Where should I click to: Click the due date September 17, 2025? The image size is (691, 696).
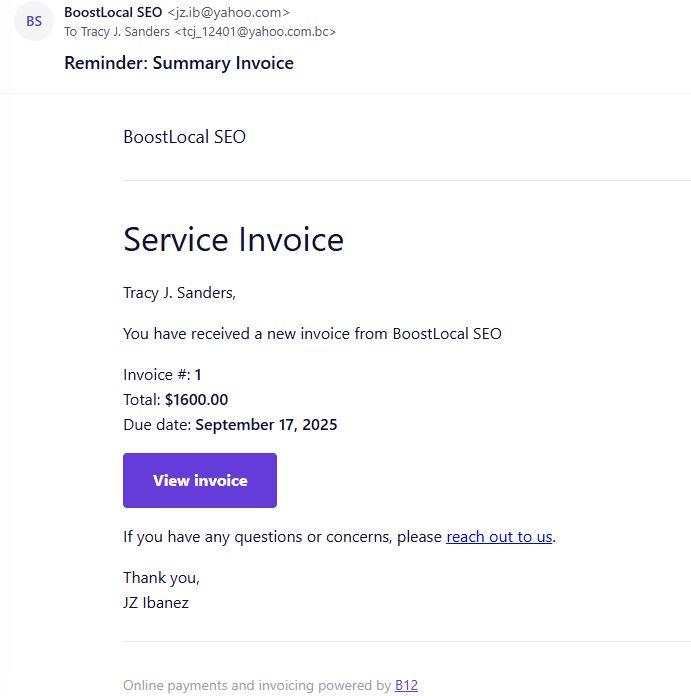[266, 425]
